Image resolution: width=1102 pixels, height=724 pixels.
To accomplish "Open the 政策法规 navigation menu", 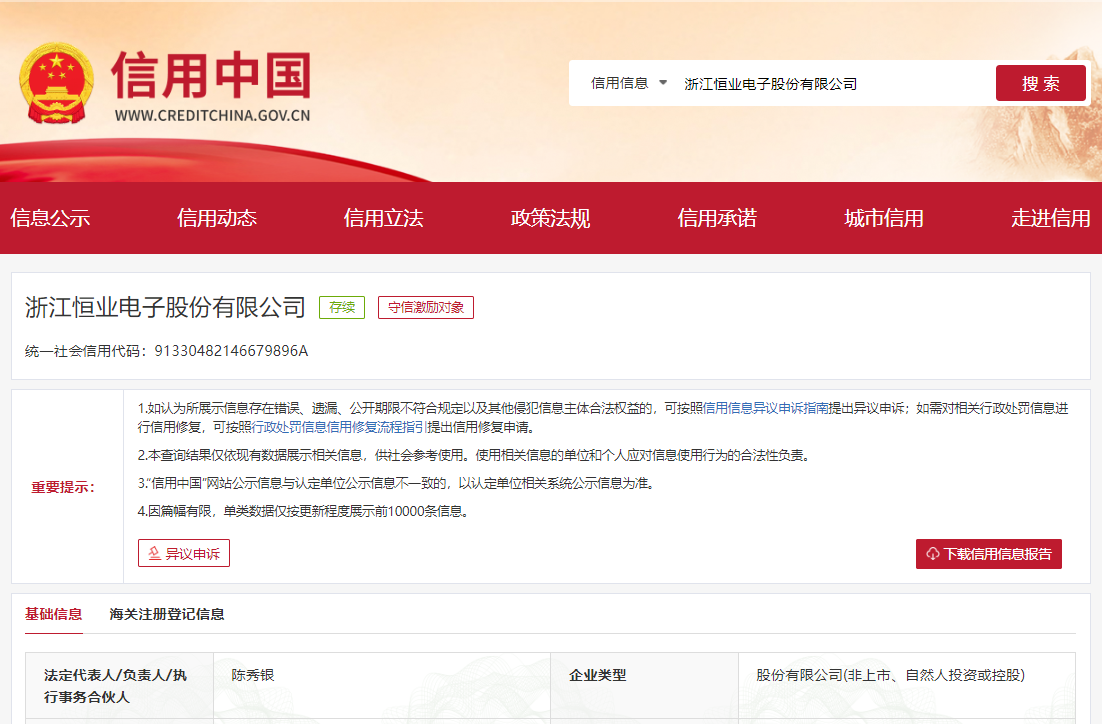I will [550, 218].
